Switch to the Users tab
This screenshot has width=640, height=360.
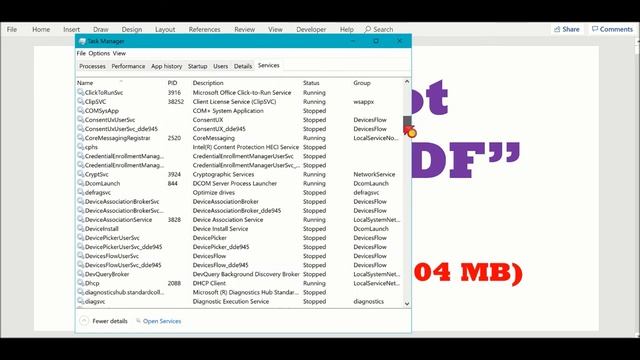[220, 66]
